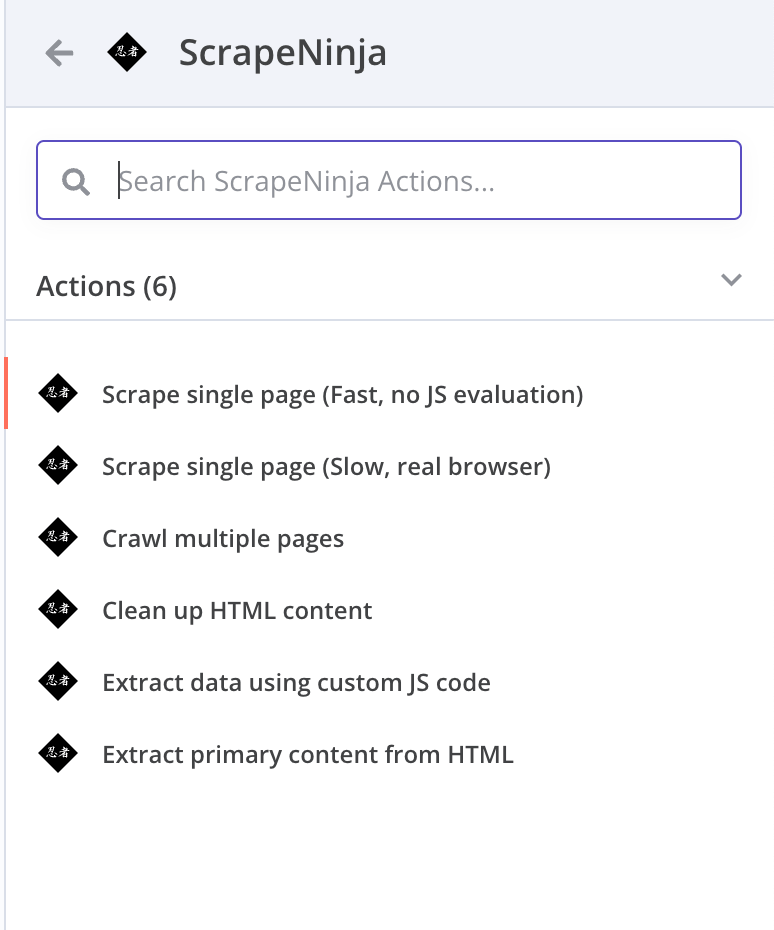Screen dimensions: 774x930
Task: Select Scrape single page (Fast, no JS evaluation)
Action: point(342,395)
